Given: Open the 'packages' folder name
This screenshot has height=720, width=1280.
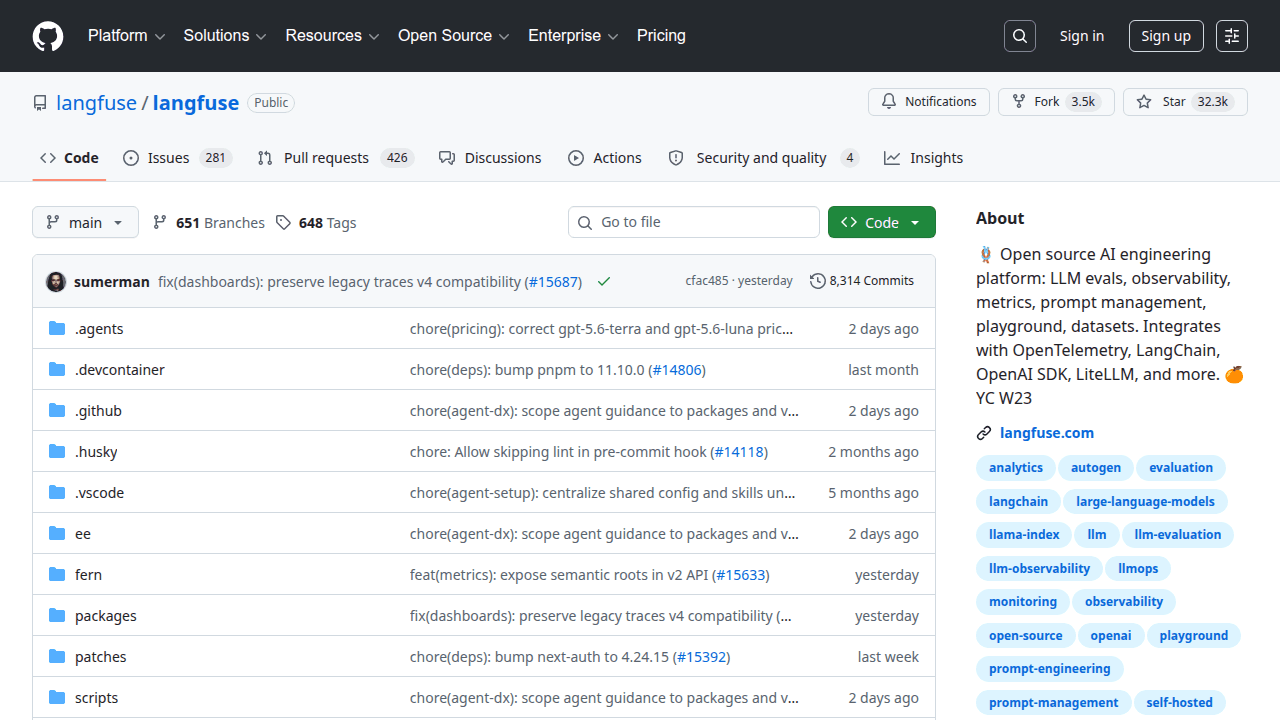Looking at the screenshot, I should (x=106, y=616).
